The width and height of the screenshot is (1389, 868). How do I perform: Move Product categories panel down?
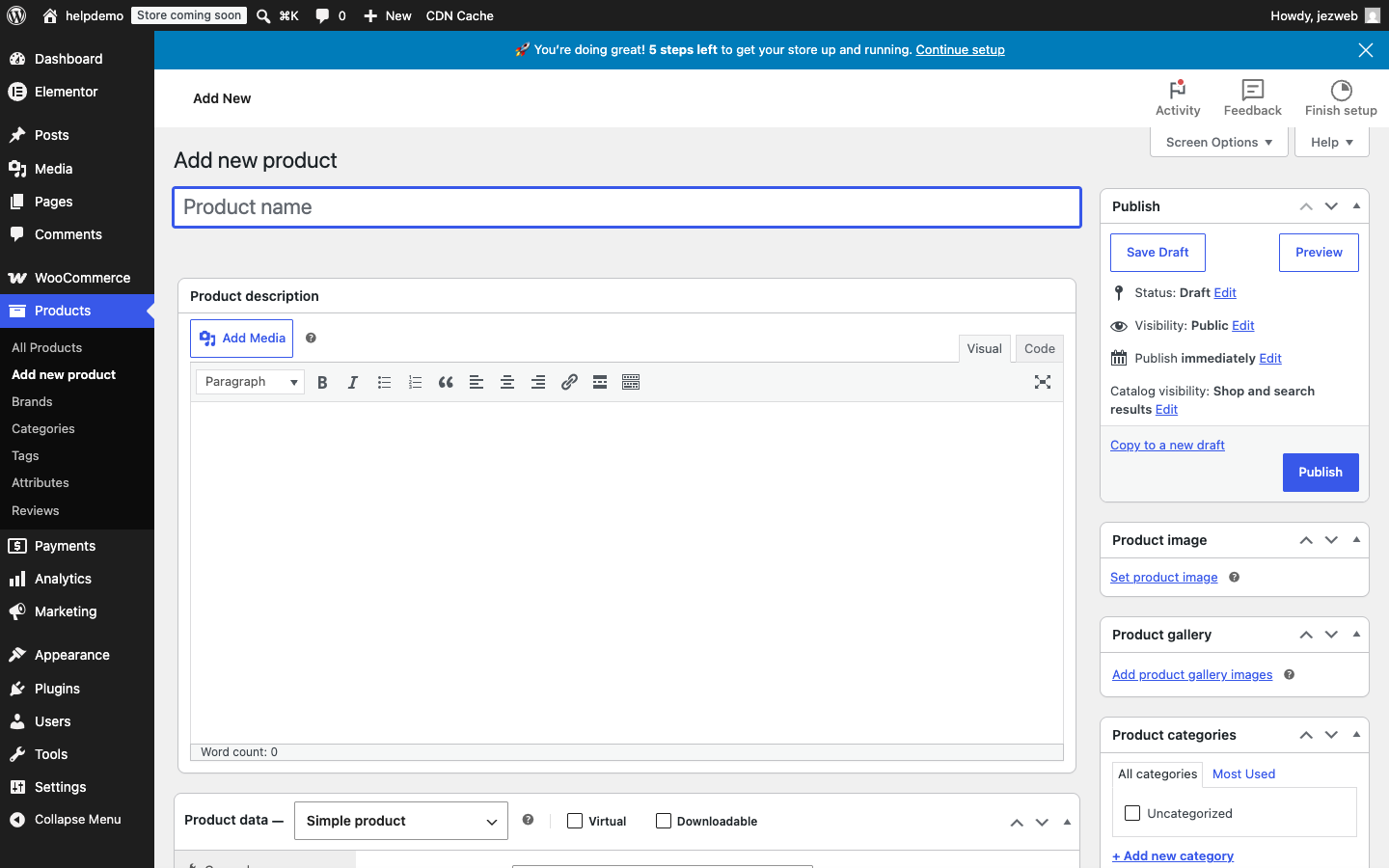point(1331,735)
